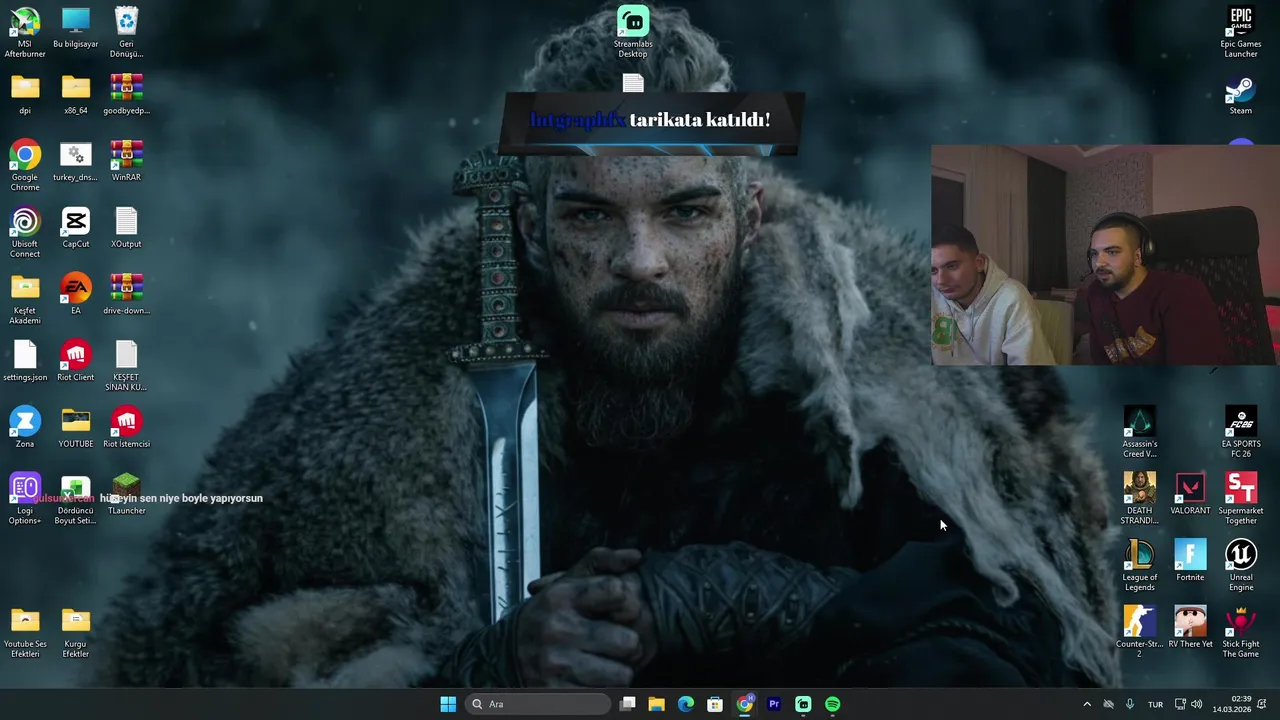
Task: Open the YOUTUBE folder
Action: 76,428
